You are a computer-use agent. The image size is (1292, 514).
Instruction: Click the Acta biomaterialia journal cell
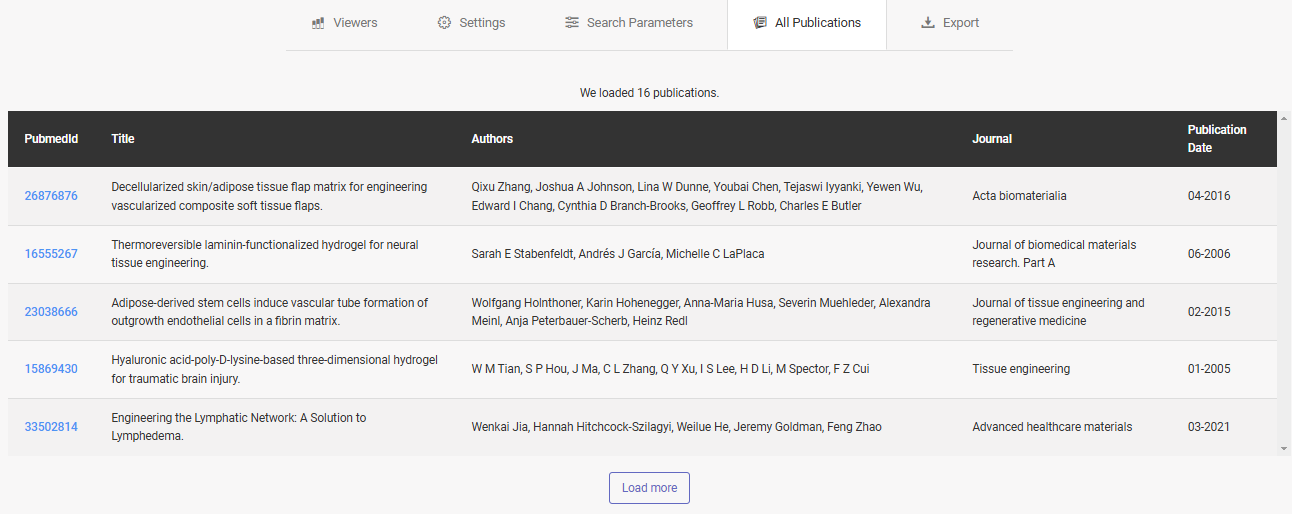(x=1019, y=196)
